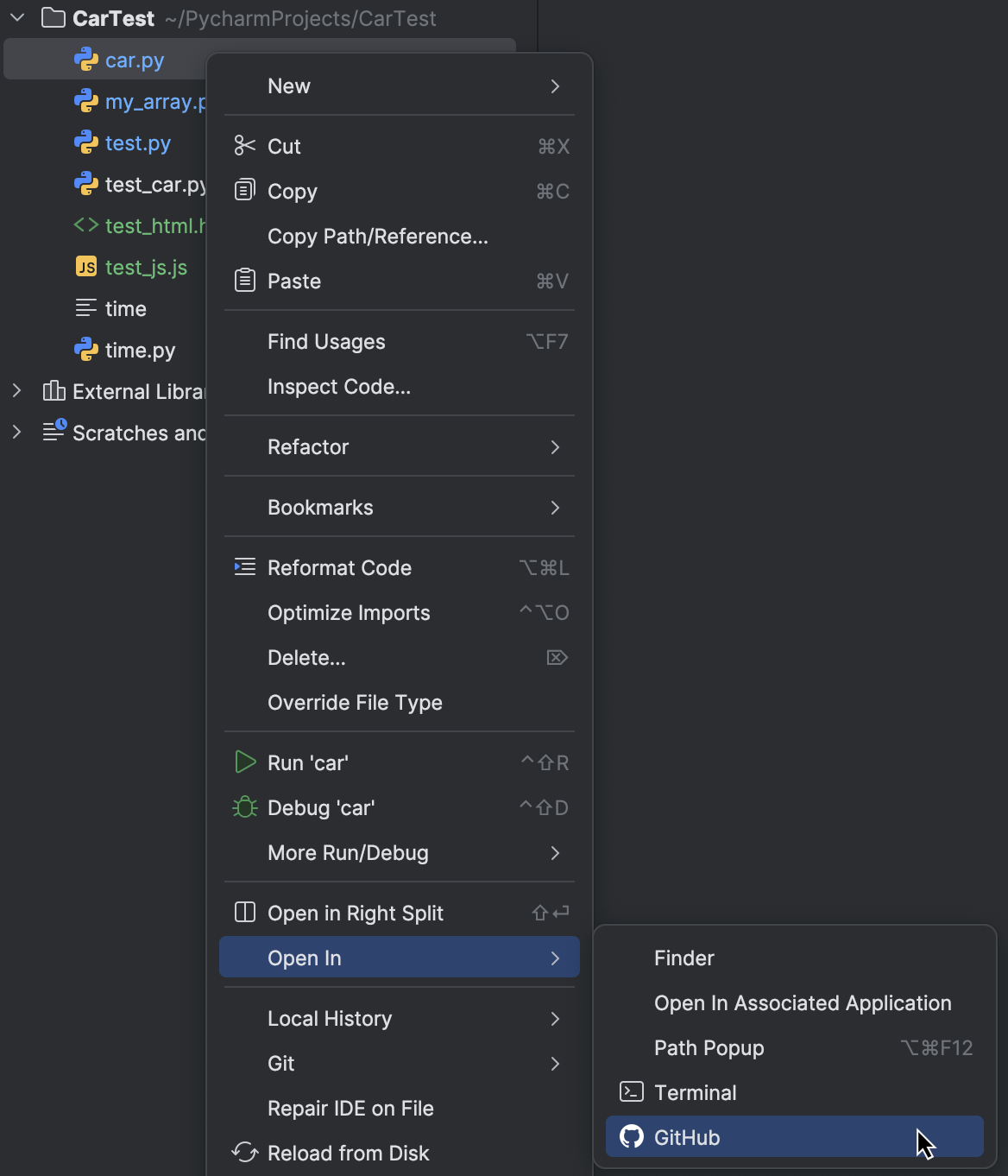The image size is (1008, 1176).
Task: Expand the External Libraries node
Action: click(x=16, y=391)
